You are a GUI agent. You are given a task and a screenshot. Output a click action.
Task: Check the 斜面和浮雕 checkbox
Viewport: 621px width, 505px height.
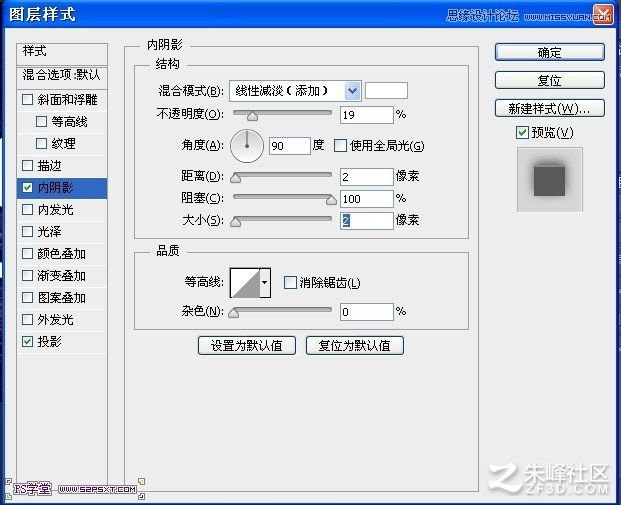tap(27, 99)
